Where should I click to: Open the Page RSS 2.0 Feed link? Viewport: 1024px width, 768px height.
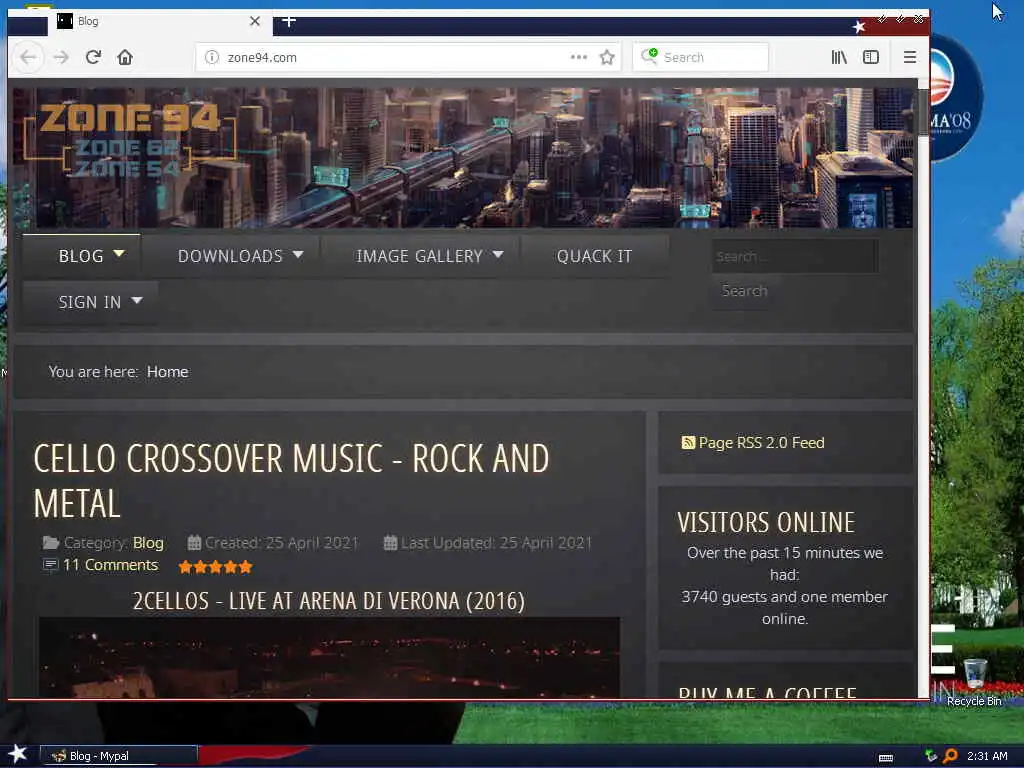click(x=761, y=443)
